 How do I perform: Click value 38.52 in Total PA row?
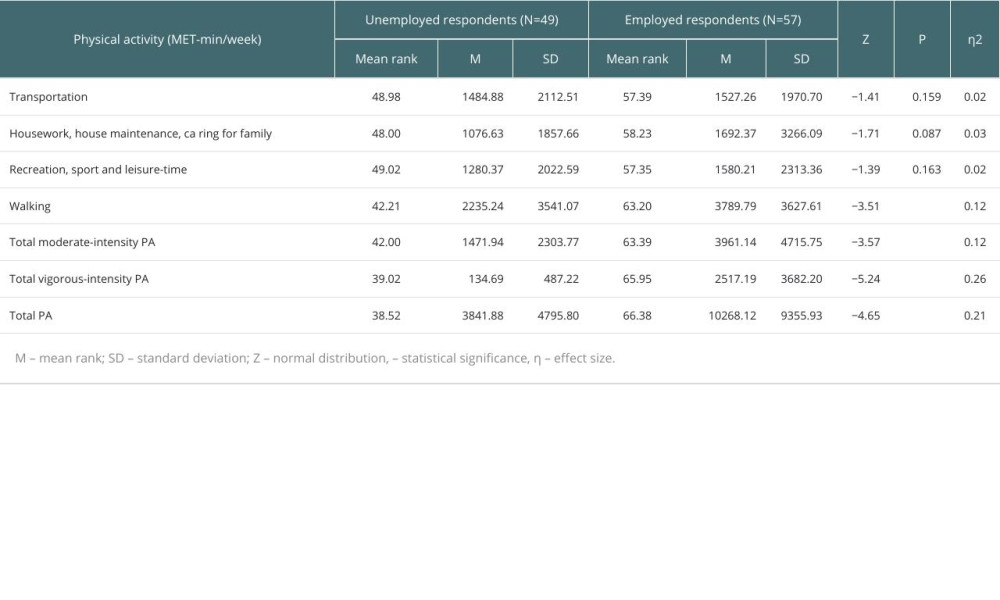tap(386, 316)
